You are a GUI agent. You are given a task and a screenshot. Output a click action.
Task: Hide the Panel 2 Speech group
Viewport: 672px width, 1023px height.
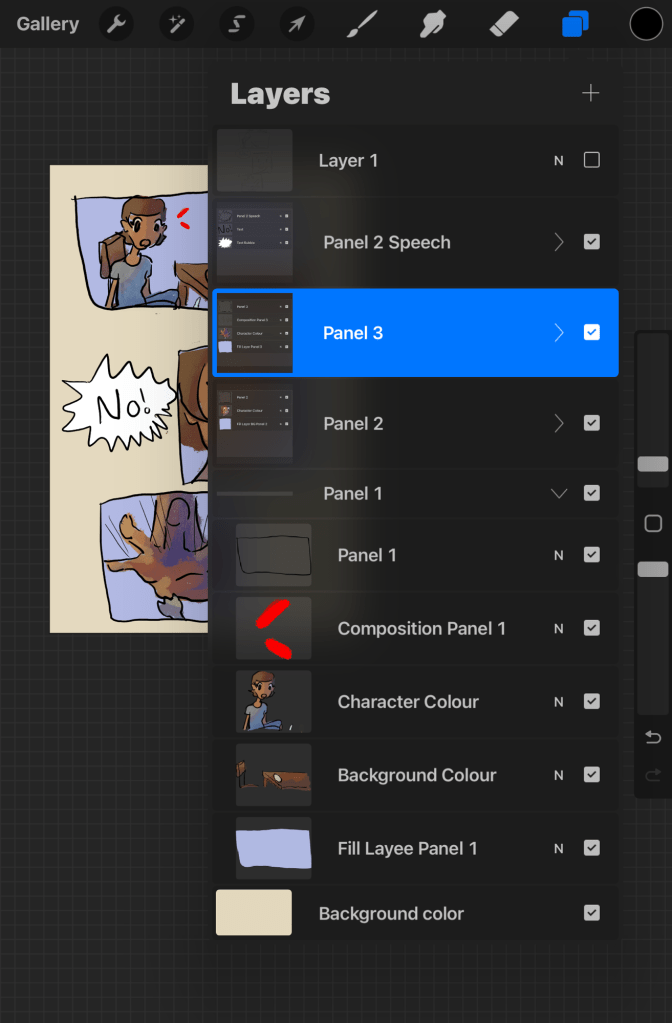591,242
